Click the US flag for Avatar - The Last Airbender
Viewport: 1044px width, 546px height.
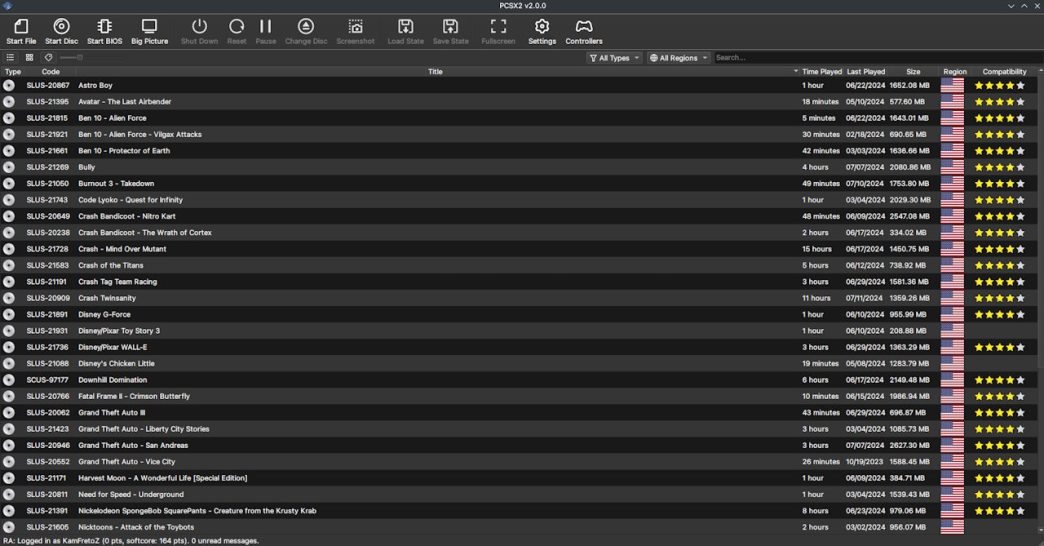(x=952, y=102)
